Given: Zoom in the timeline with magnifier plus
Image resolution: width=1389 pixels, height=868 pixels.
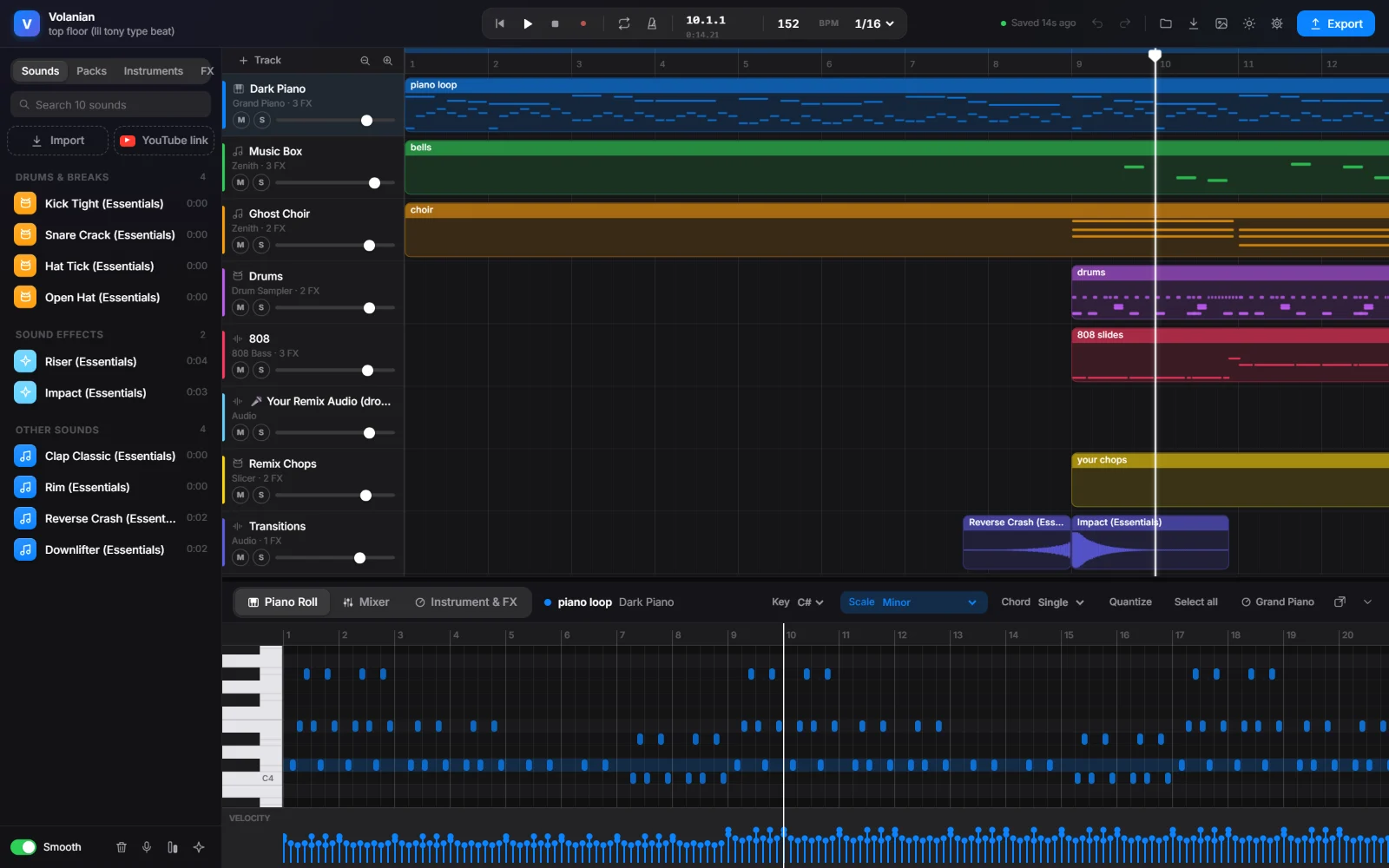Looking at the screenshot, I should point(388,60).
